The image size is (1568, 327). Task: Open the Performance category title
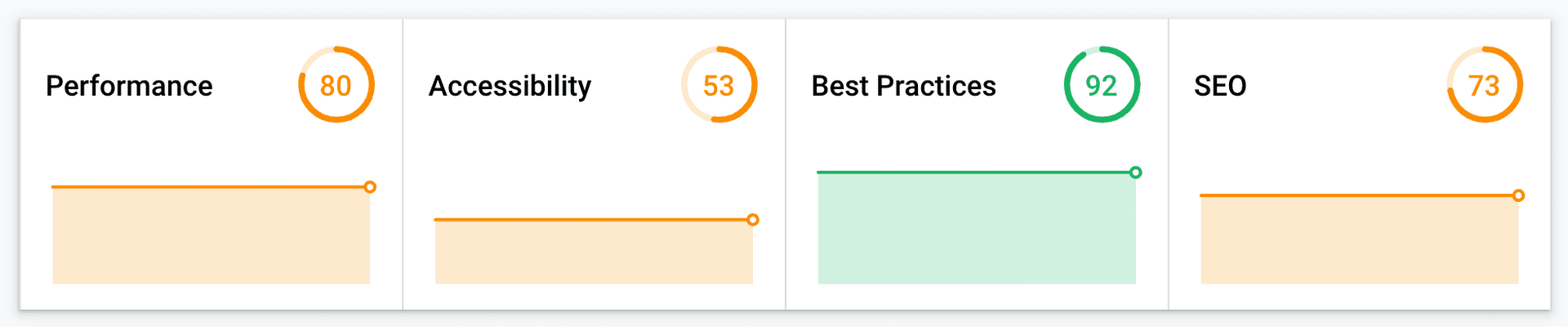(x=129, y=86)
